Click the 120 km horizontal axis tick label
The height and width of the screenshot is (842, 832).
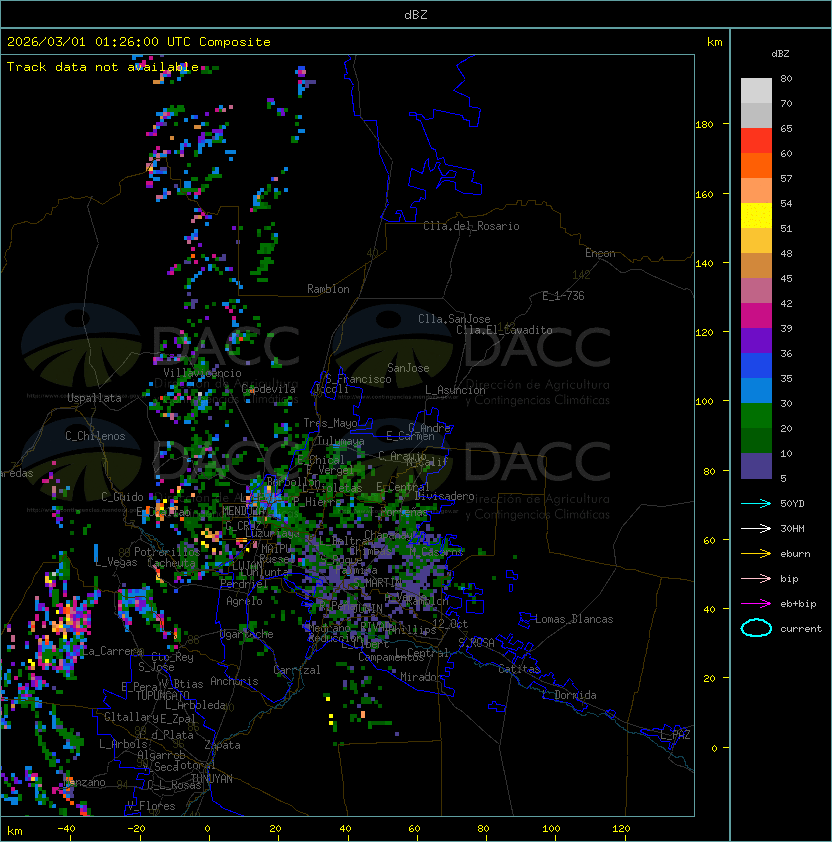621,829
